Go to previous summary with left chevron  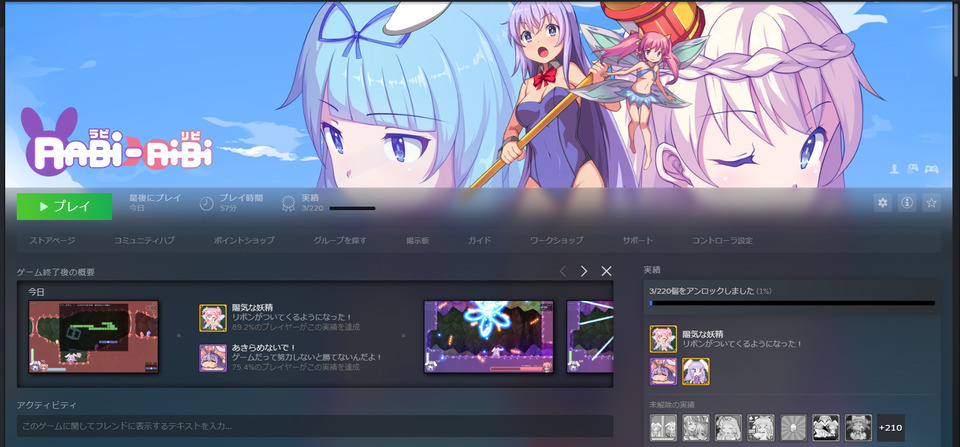(x=563, y=271)
